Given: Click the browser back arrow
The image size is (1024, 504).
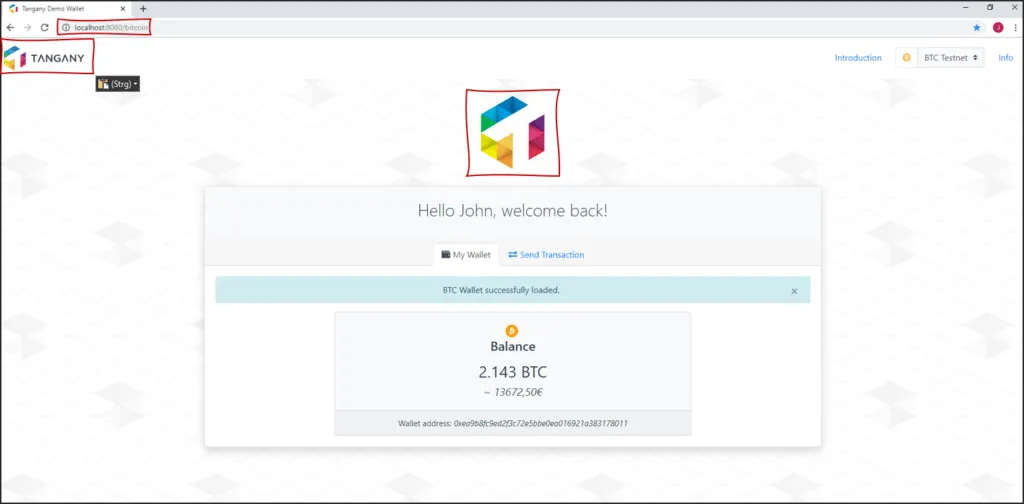Looking at the screenshot, I should click(10, 27).
